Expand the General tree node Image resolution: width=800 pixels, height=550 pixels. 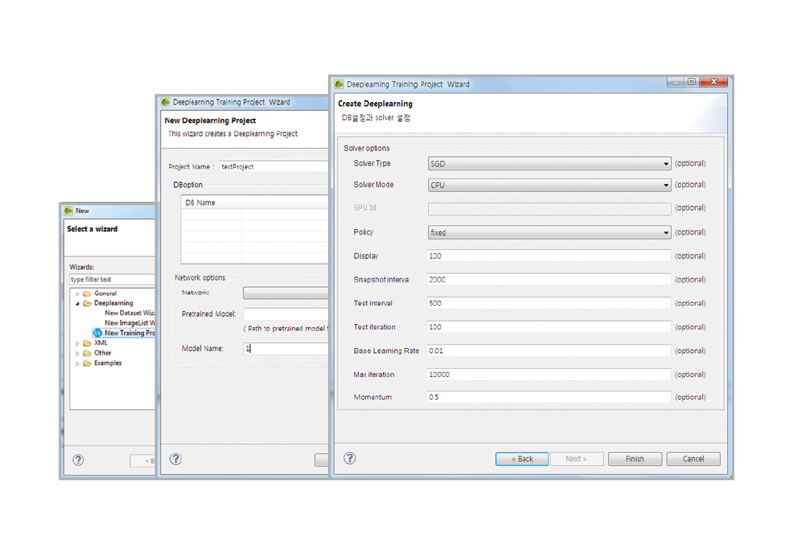(77, 293)
